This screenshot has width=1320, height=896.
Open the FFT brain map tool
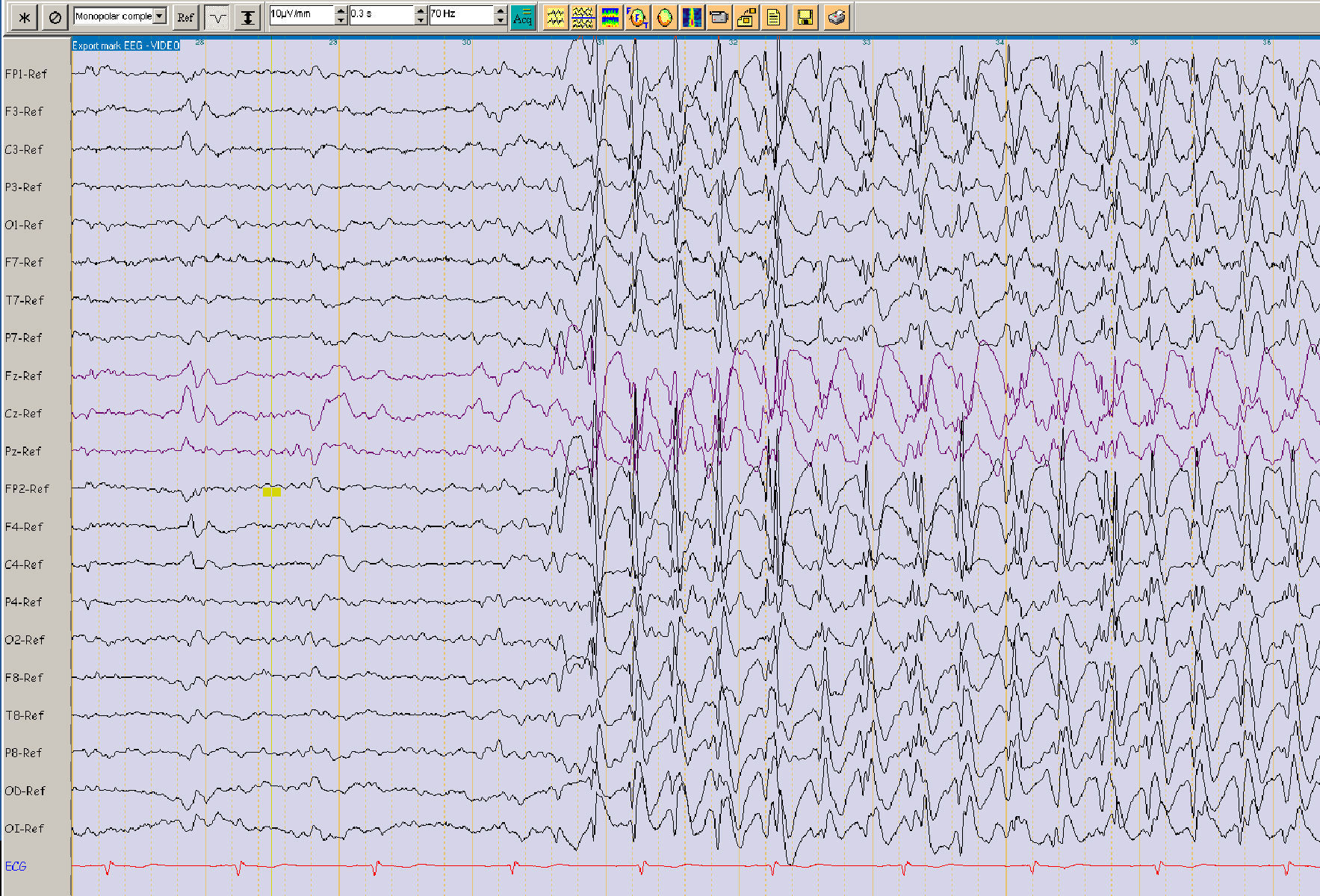637,17
